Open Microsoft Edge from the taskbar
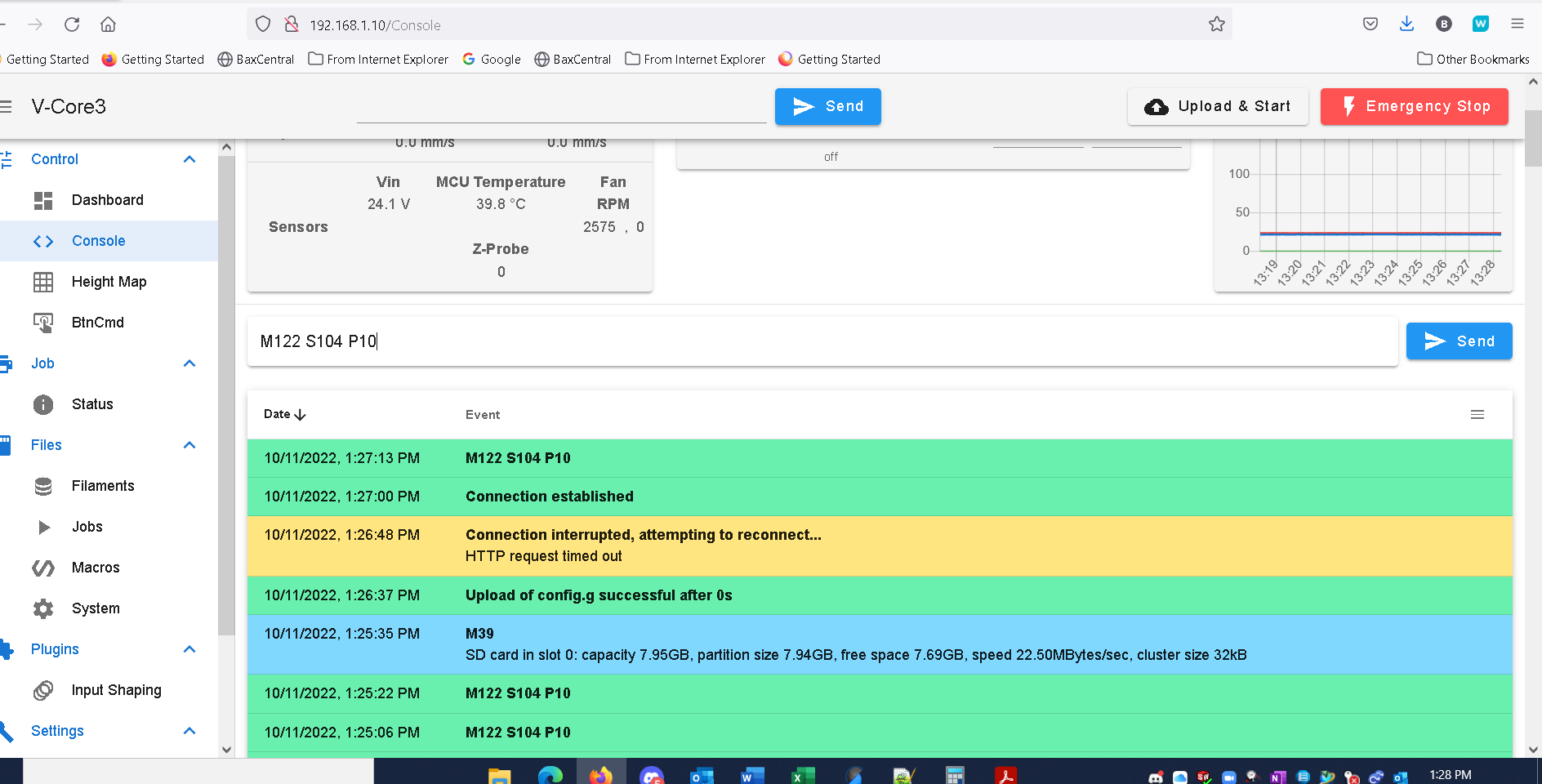This screenshot has height=784, width=1542. 550,774
